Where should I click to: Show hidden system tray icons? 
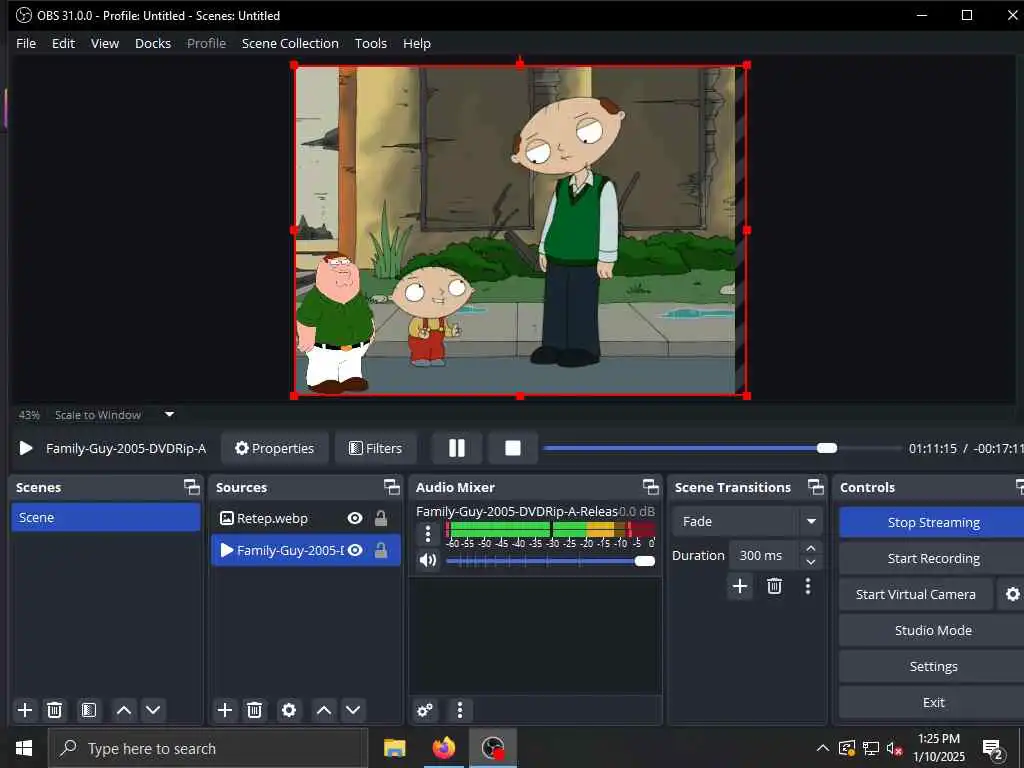(823, 748)
